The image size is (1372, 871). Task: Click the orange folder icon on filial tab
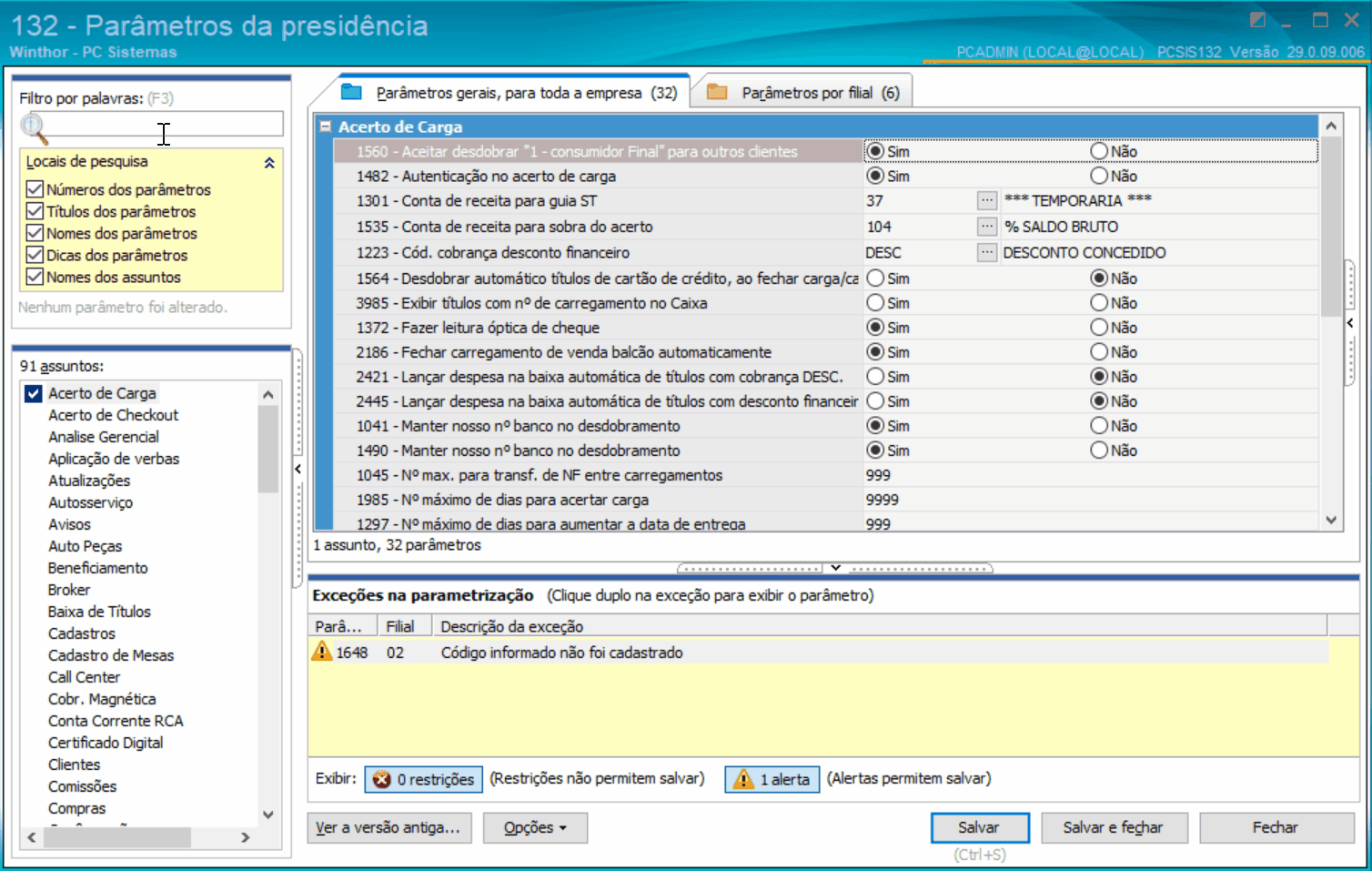717,92
